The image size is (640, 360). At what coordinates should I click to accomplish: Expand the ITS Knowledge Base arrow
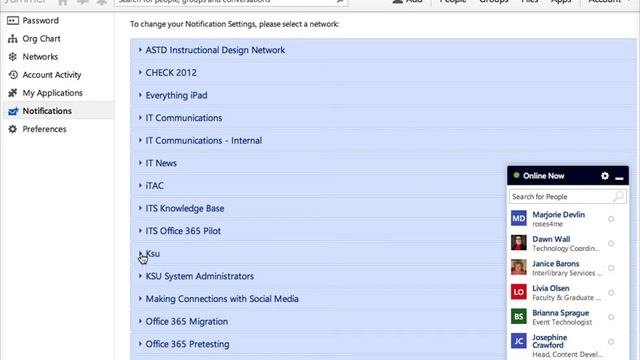(140, 208)
